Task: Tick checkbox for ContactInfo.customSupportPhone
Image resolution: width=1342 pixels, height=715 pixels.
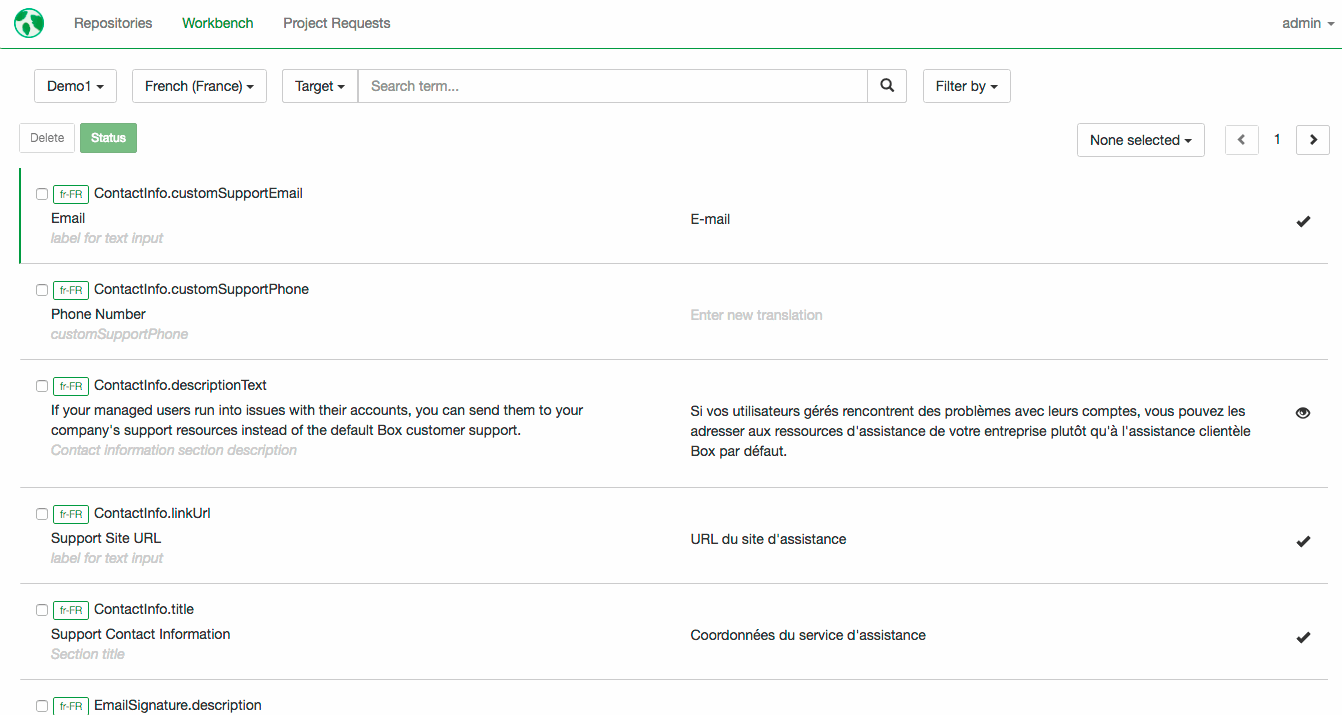Action: (42, 290)
